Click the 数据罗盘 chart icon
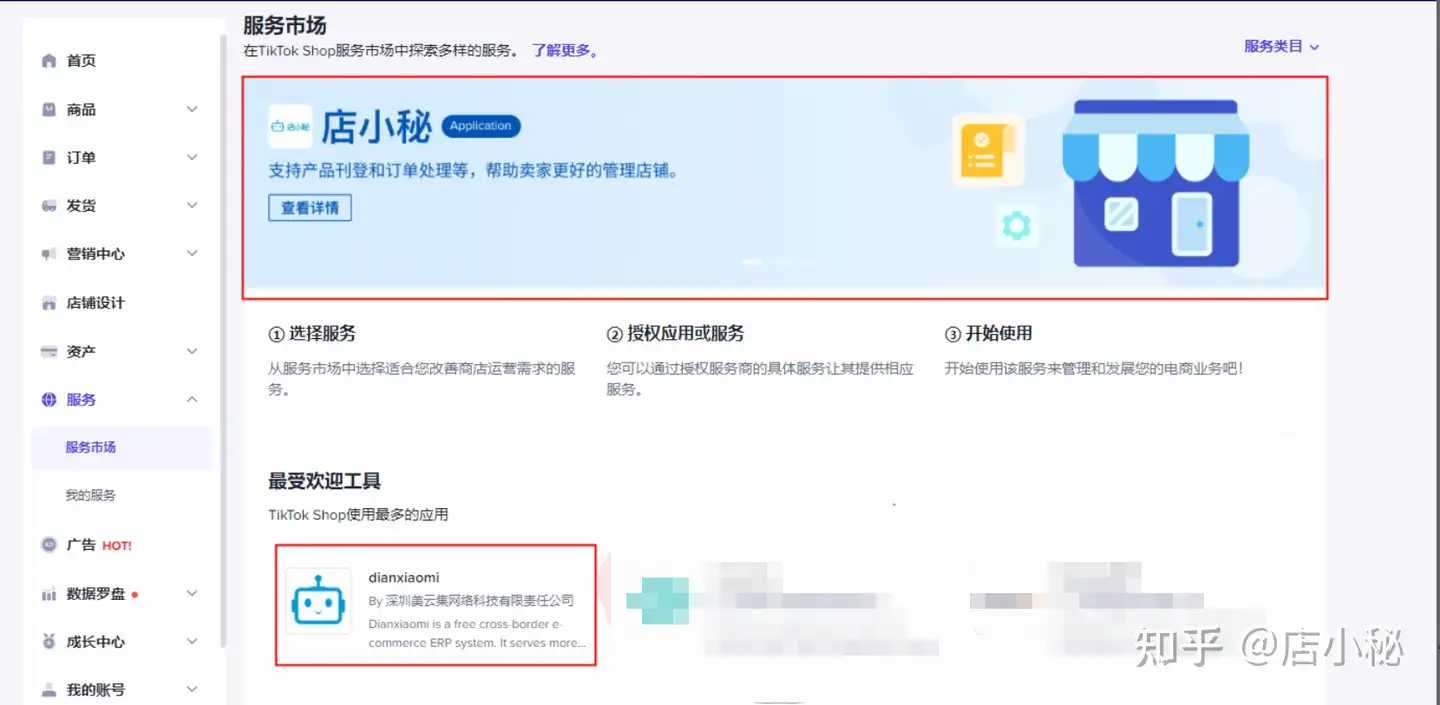 [x=49, y=594]
